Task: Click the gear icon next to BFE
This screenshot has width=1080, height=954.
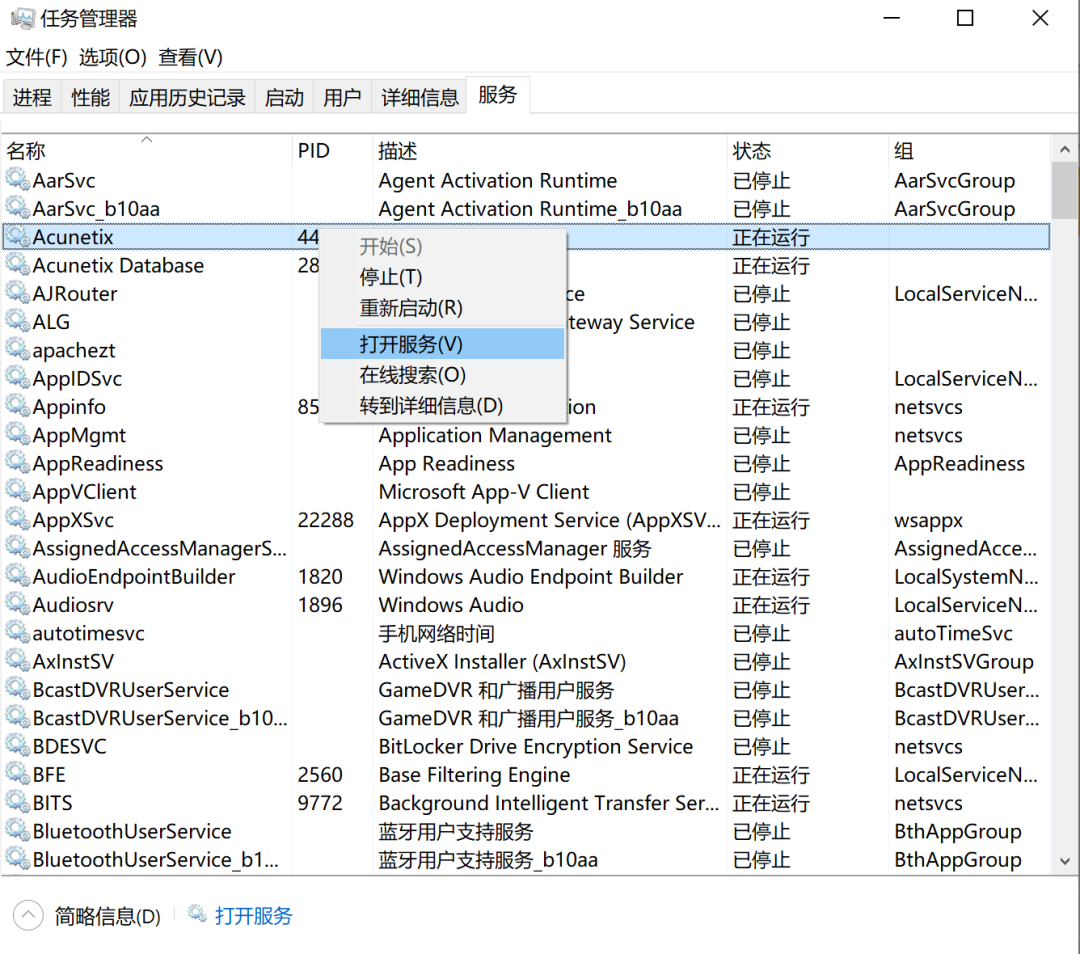Action: (18, 774)
